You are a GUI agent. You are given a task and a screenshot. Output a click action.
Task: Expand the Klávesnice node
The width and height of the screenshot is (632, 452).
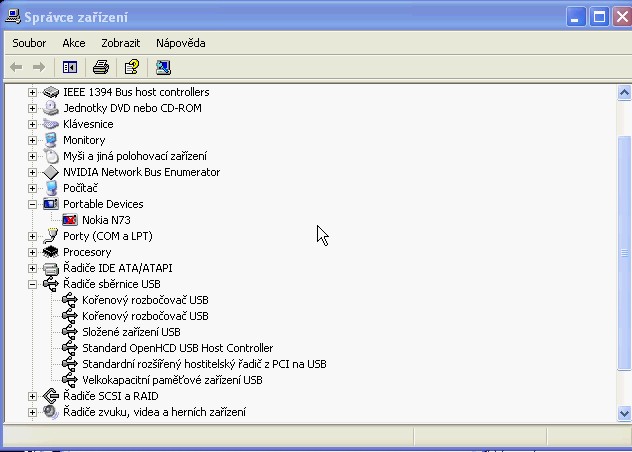(x=32, y=124)
